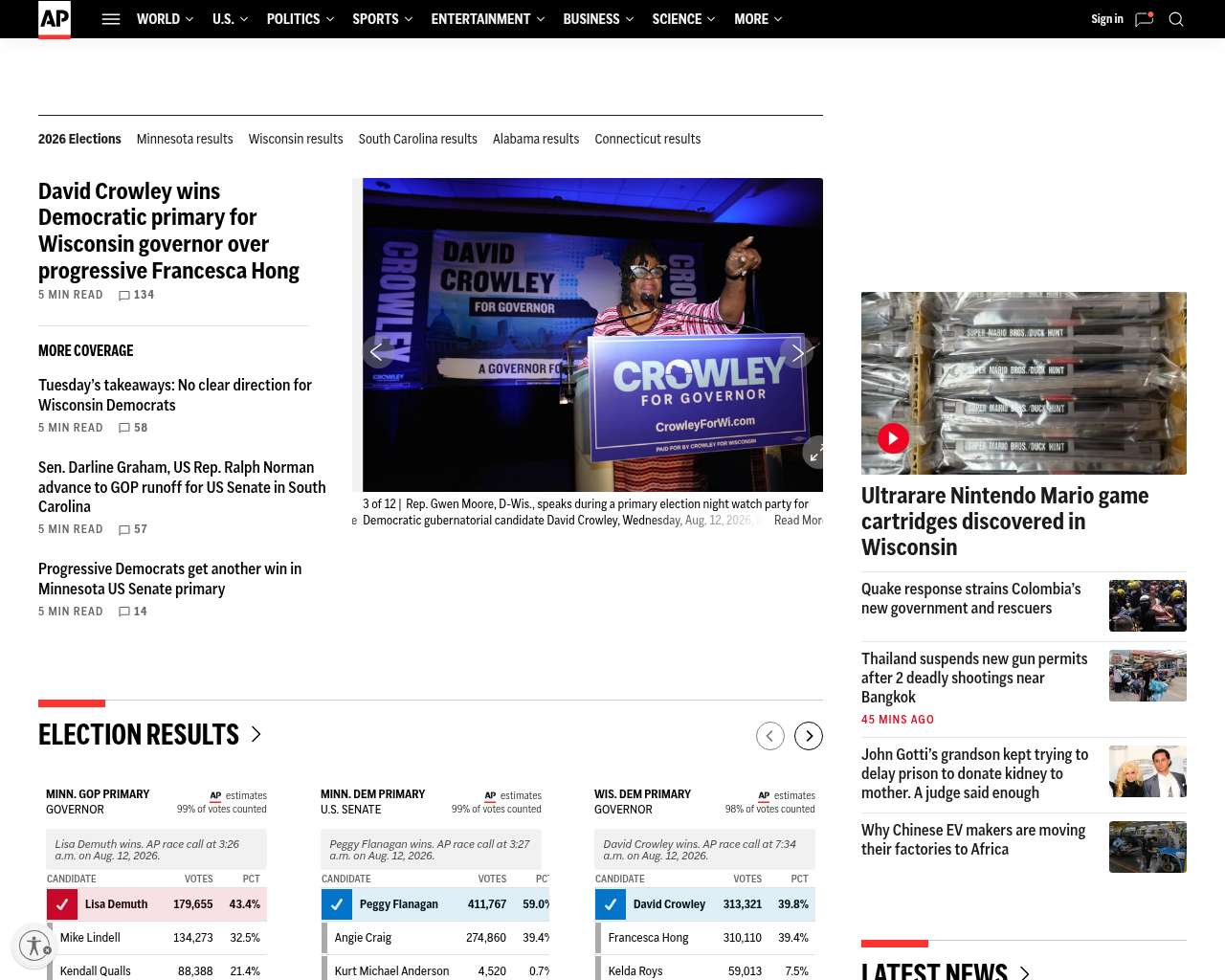Select the Peggy Flanagan result row
The image size is (1225, 980).
click(x=435, y=904)
